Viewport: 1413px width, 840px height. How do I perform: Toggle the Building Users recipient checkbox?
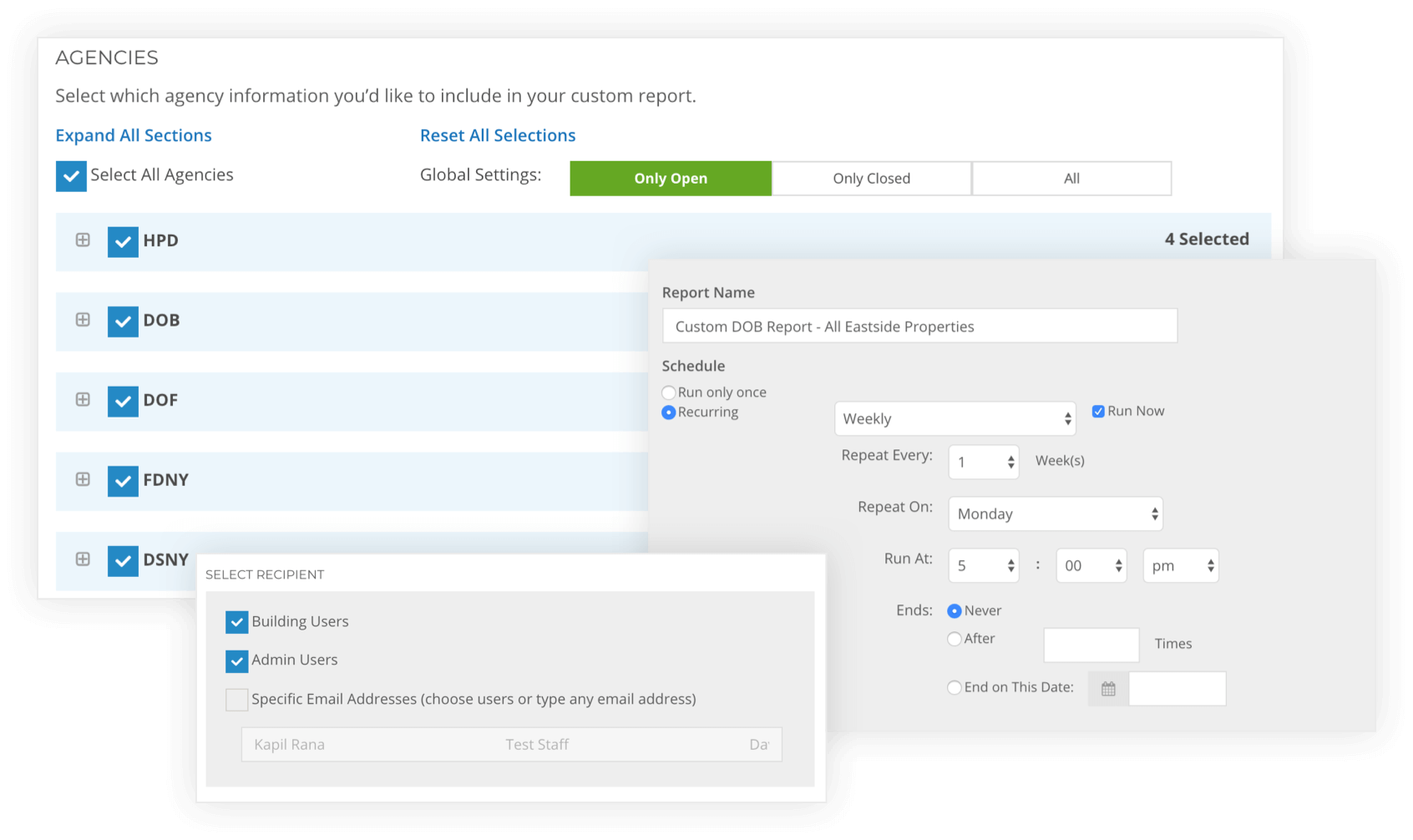click(237, 622)
